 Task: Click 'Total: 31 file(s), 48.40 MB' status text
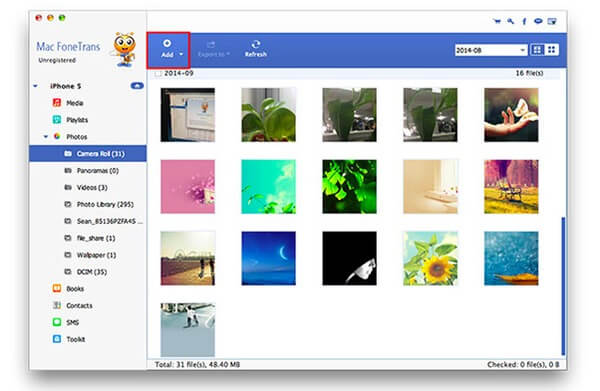[x=197, y=365]
